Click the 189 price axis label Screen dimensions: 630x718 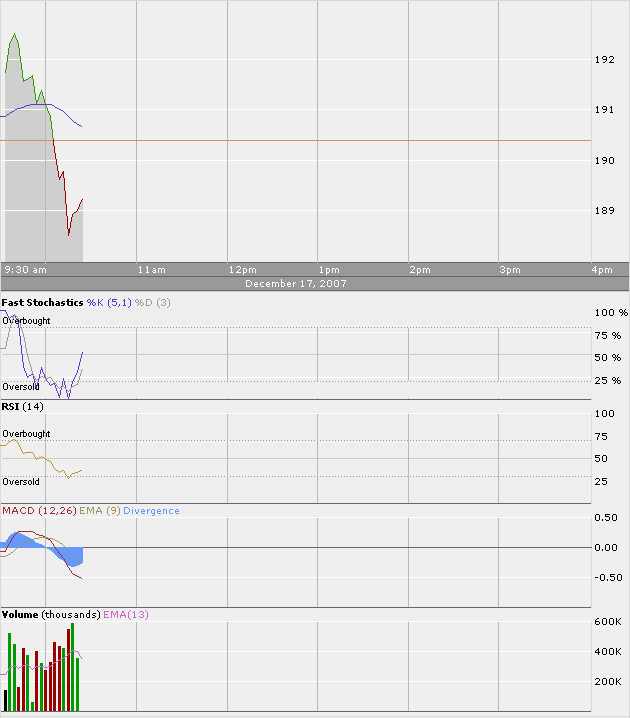click(604, 211)
